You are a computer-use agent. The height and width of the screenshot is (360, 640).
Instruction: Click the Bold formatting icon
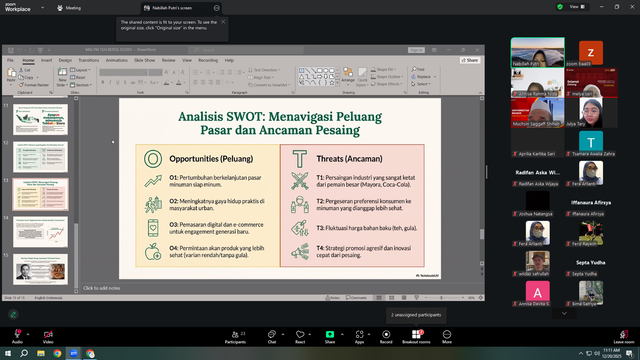click(x=103, y=82)
